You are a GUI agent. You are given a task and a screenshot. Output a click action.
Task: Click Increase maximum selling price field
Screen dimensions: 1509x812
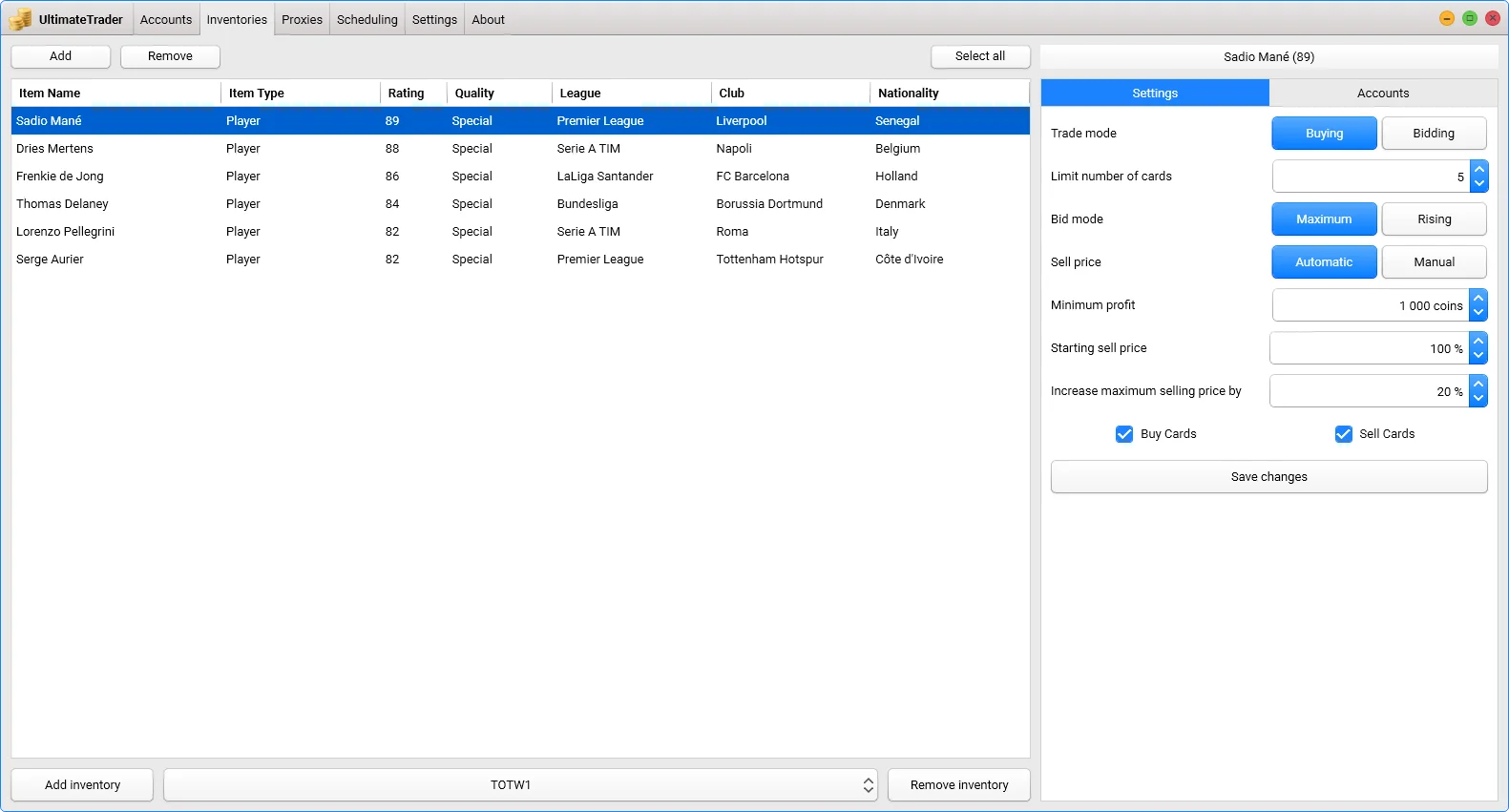1370,391
